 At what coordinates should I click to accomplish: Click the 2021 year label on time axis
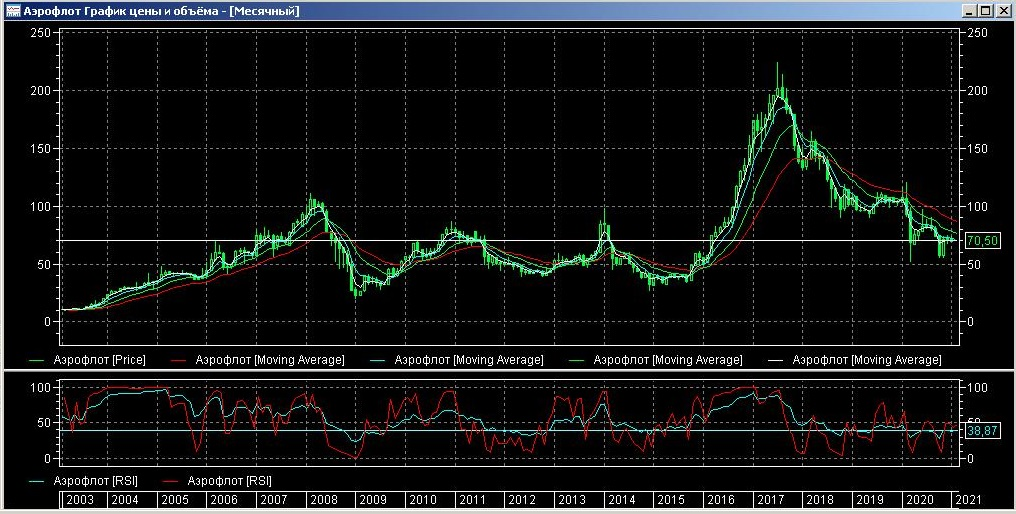click(967, 500)
